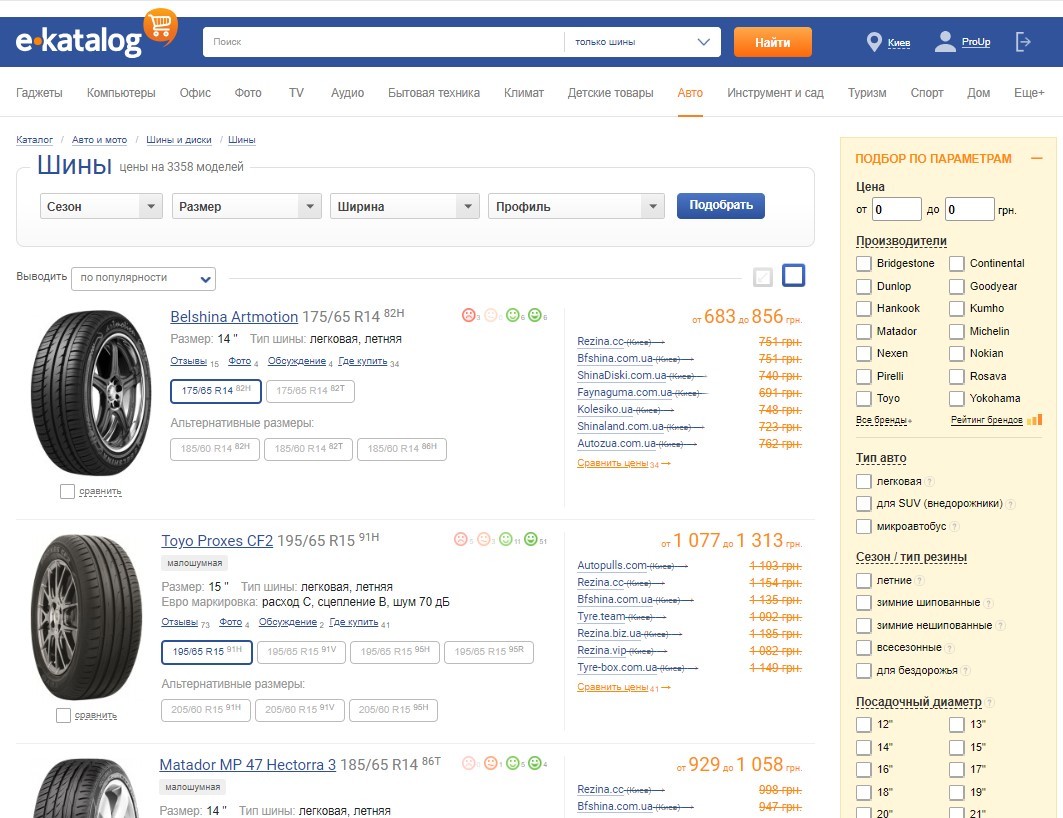1063x818 pixels.
Task: Open the Авто category tab
Action: pos(690,93)
